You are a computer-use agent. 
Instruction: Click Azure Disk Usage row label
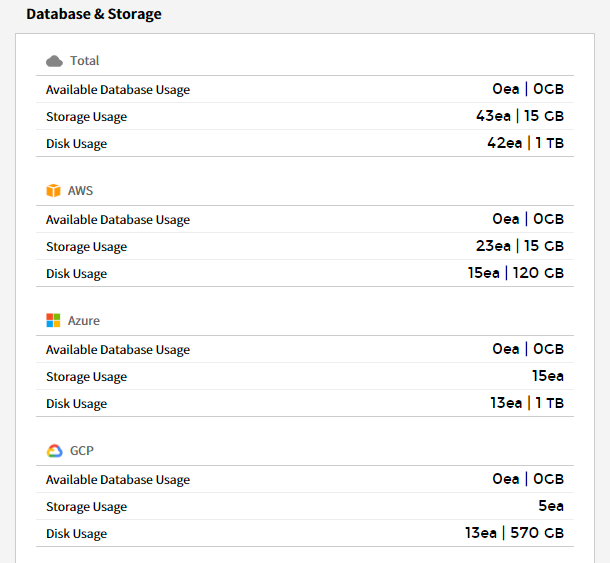pos(76,404)
